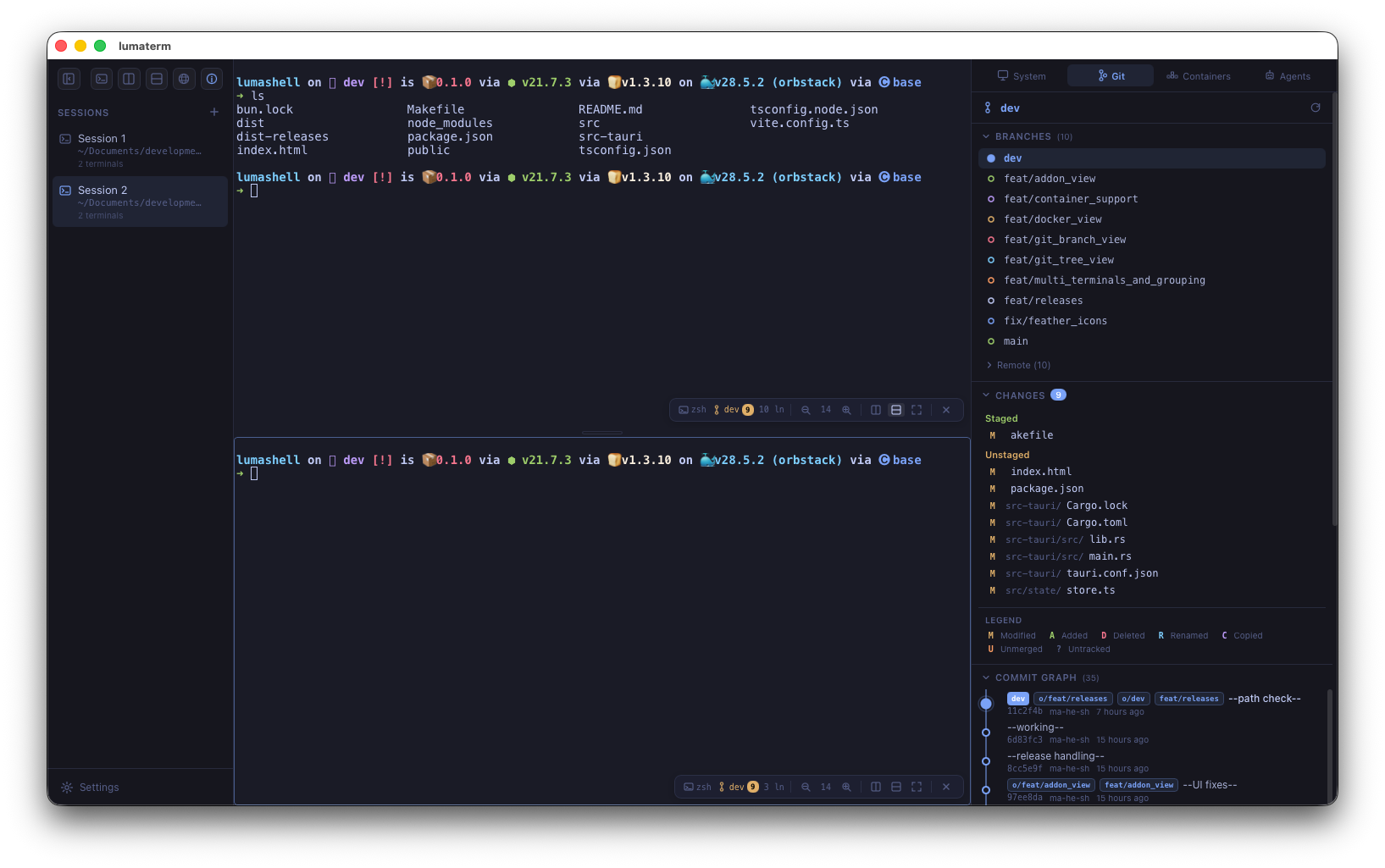Collapse the BRANCHES section

coord(986,136)
